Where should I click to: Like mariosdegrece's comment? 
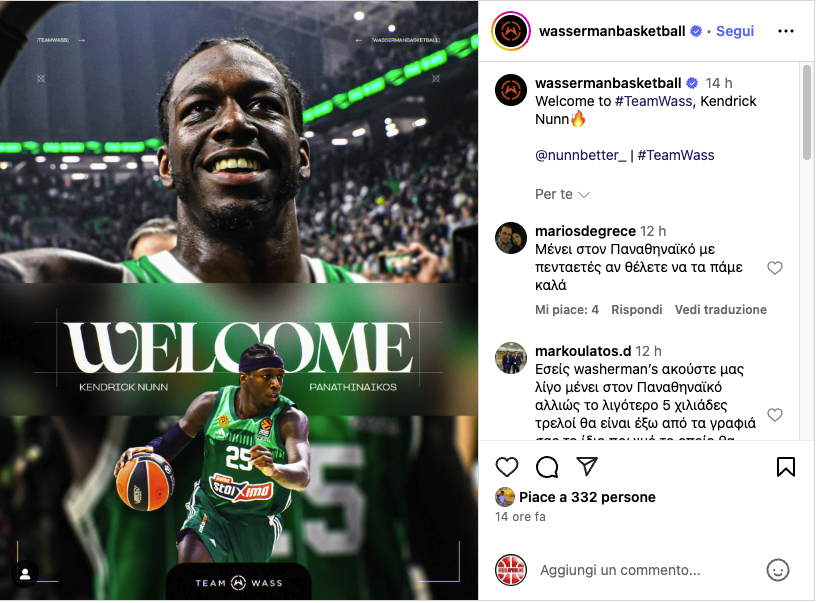775,268
